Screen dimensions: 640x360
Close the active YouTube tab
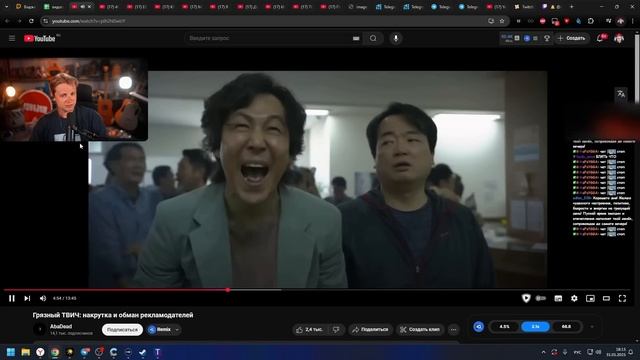coord(89,7)
